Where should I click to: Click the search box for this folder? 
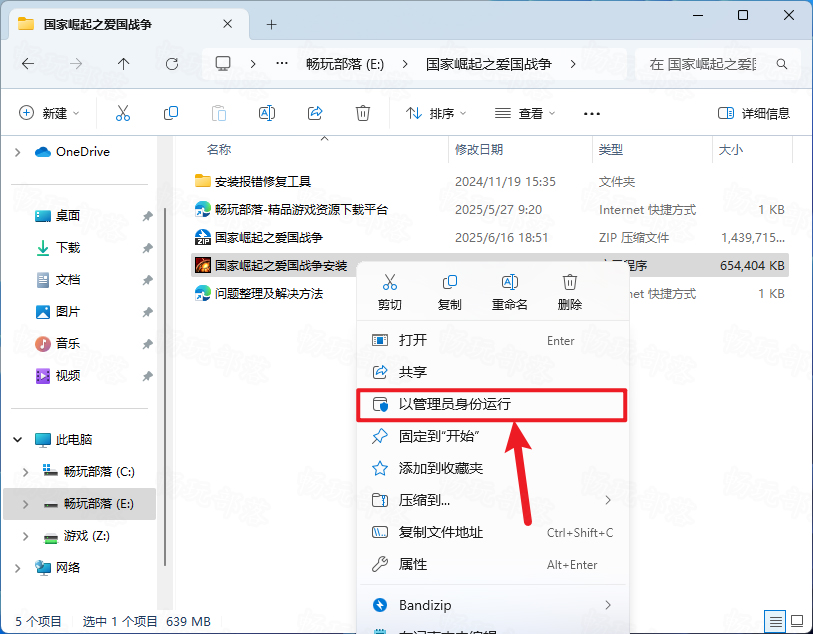click(717, 64)
